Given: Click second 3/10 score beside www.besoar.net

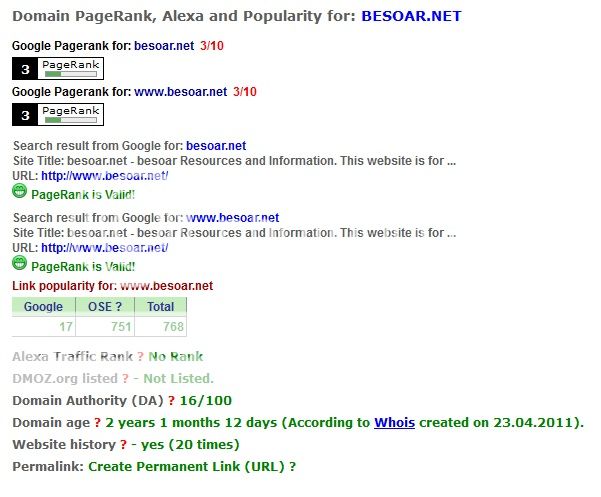Looking at the screenshot, I should pos(245,92).
